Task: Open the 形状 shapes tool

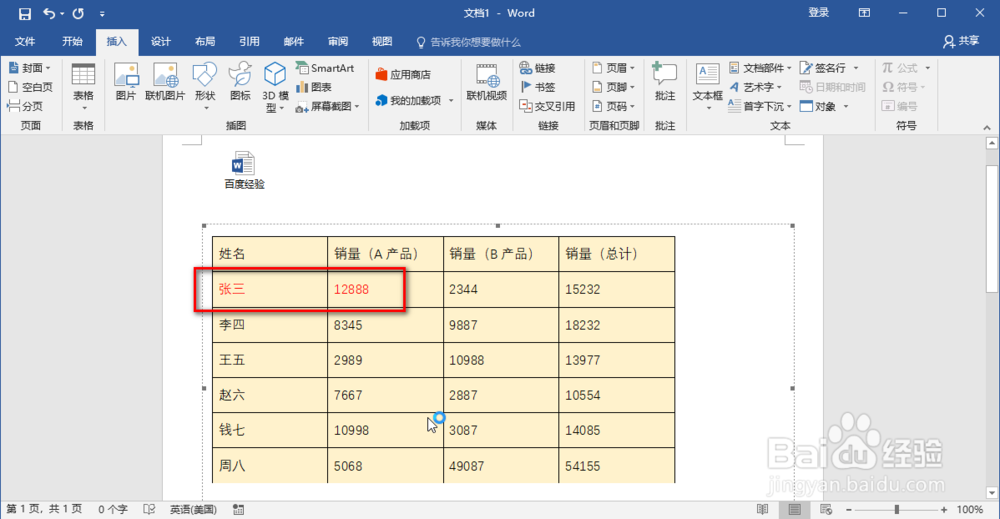Action: tap(205, 86)
